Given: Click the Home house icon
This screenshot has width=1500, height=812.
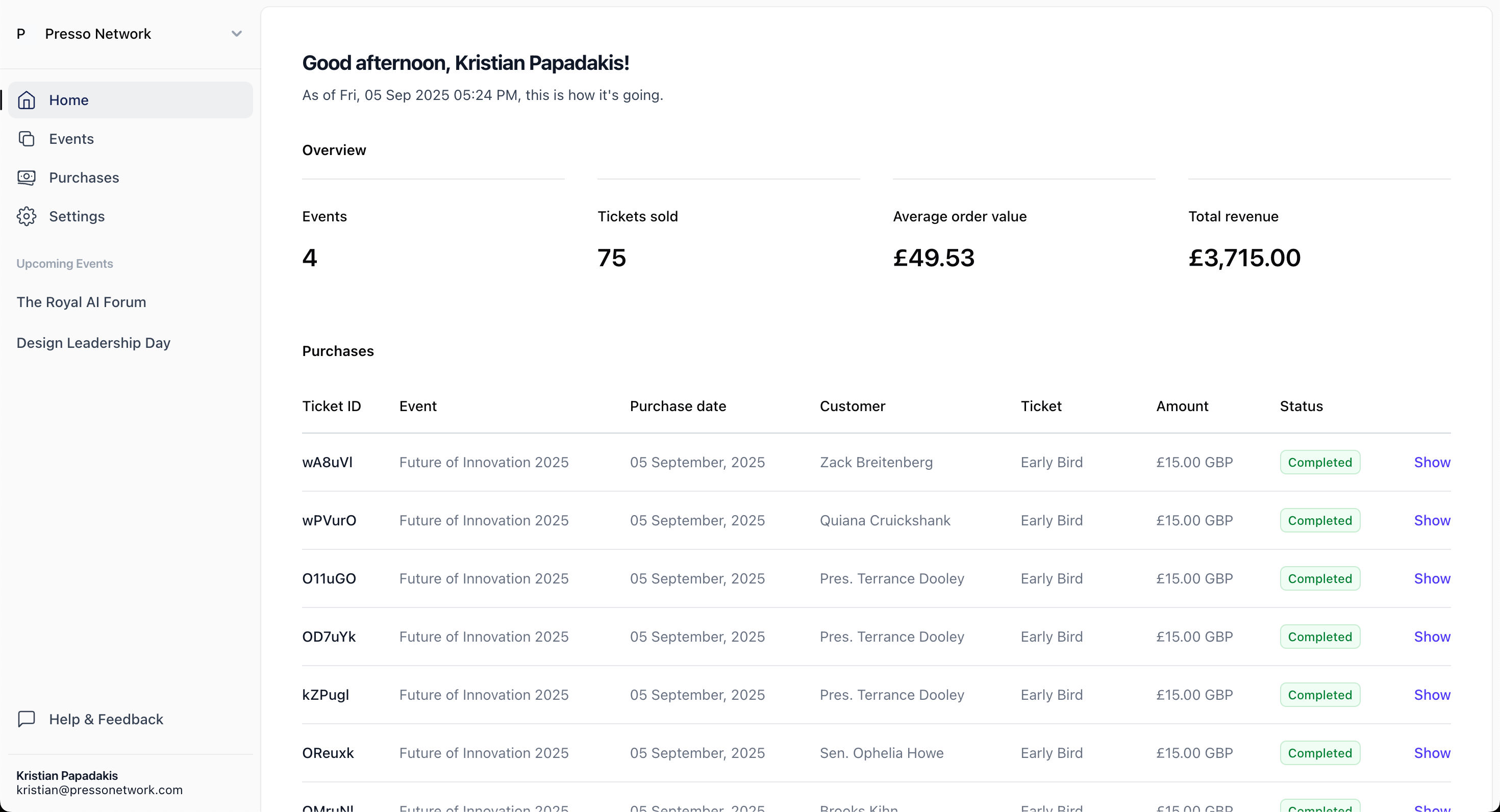Looking at the screenshot, I should (x=26, y=100).
